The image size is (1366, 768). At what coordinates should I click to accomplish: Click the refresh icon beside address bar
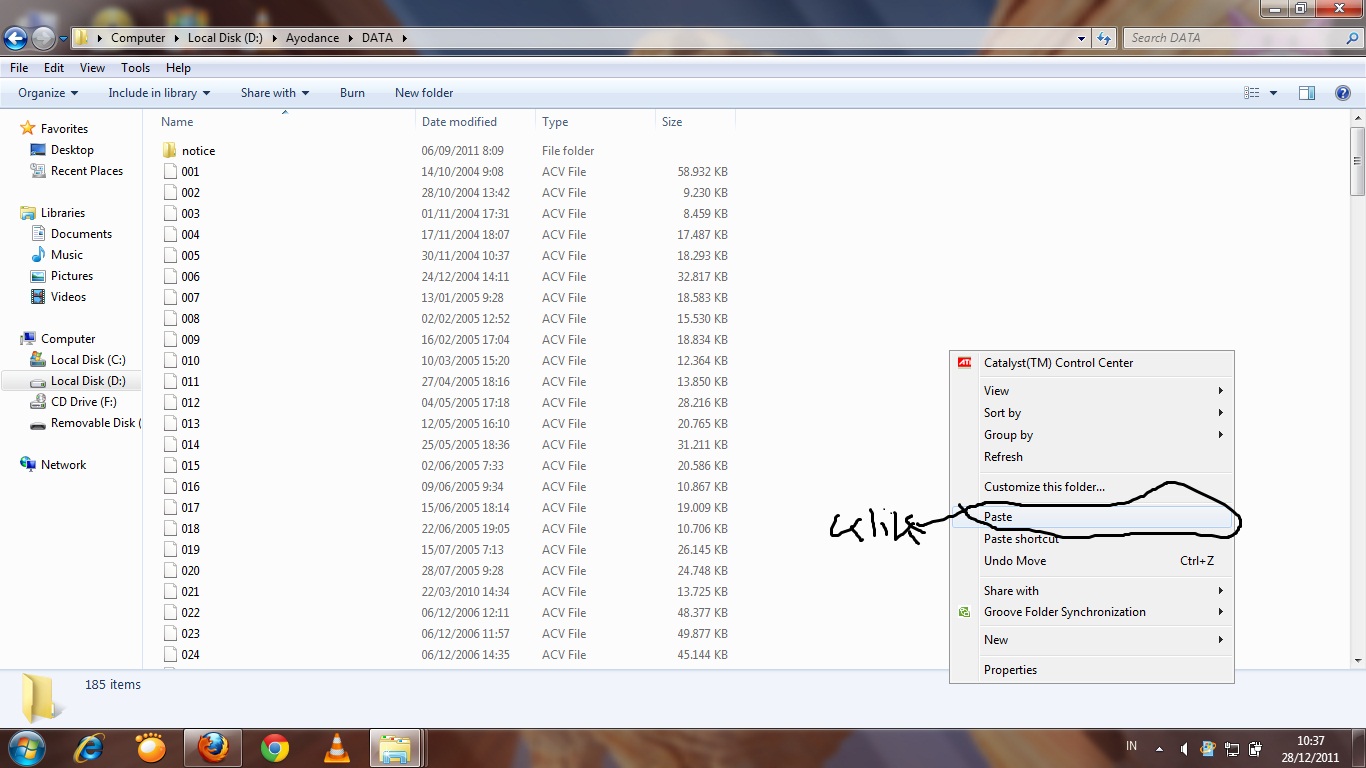[x=1104, y=38]
